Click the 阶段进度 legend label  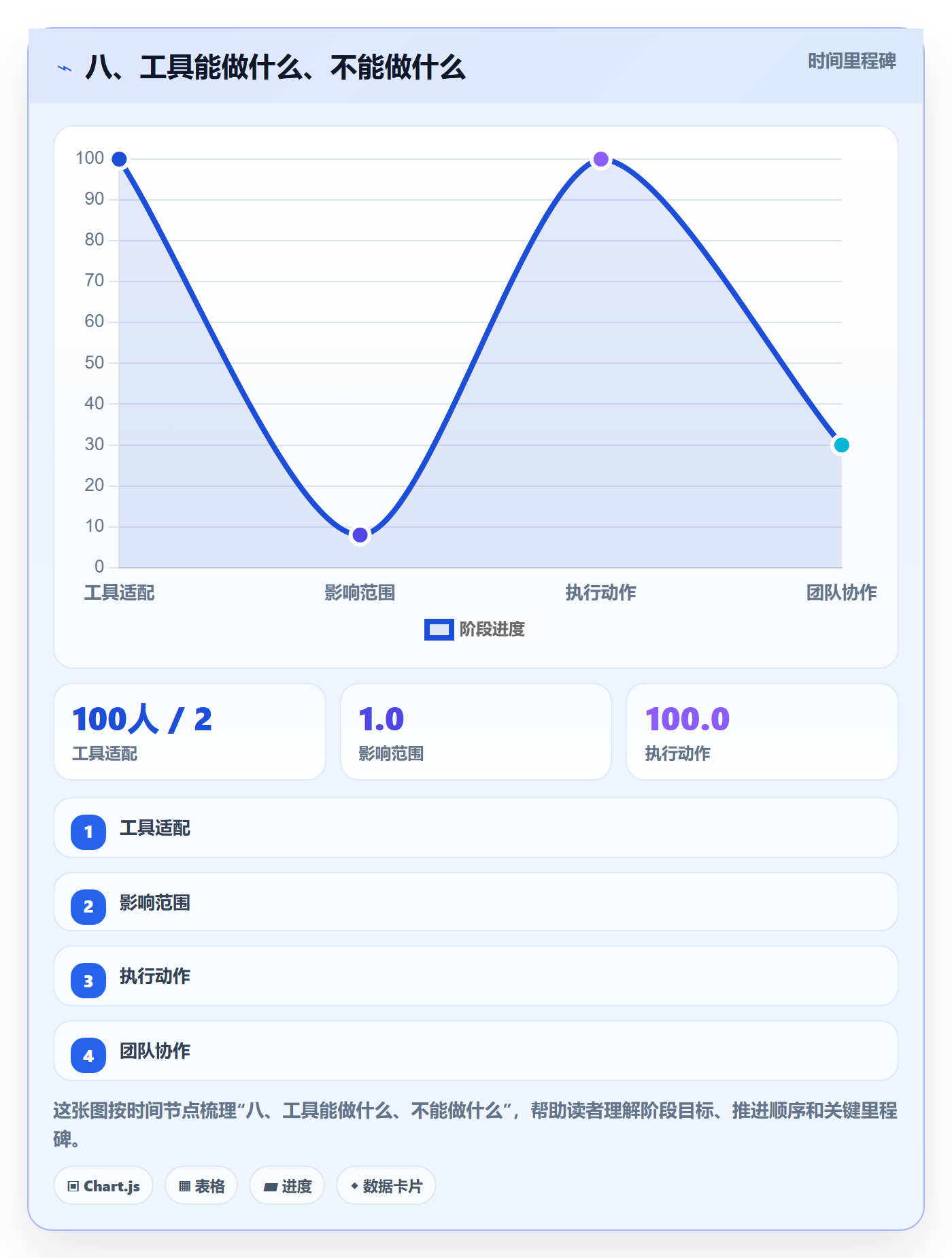(492, 630)
